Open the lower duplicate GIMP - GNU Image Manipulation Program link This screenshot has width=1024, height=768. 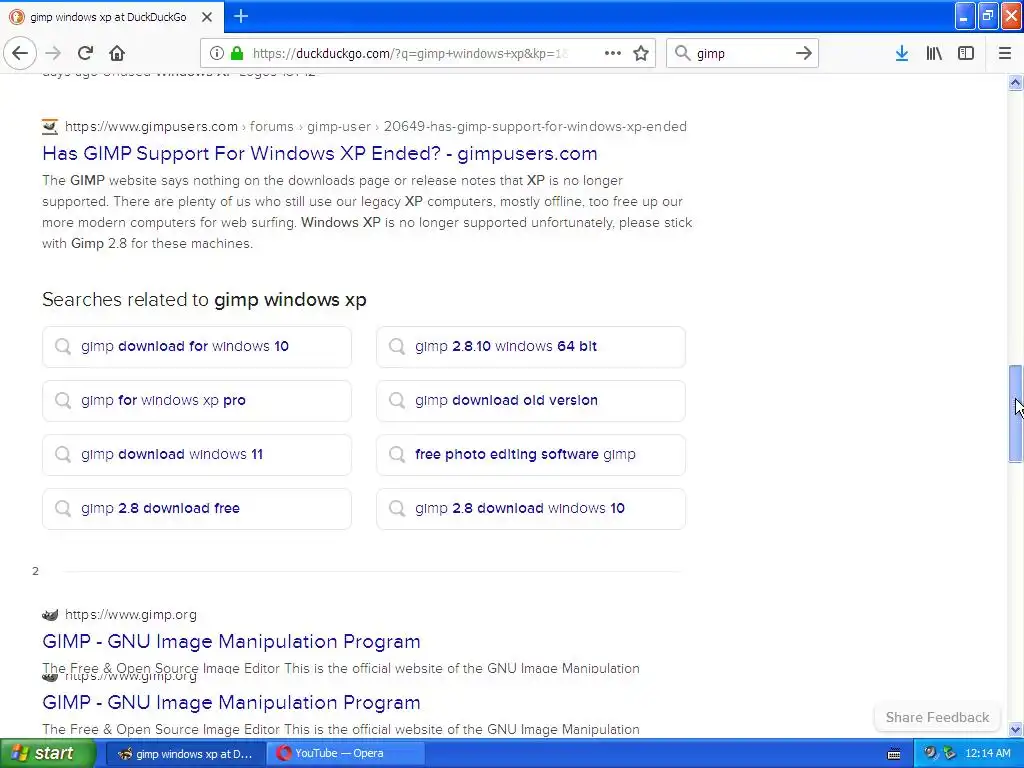coord(231,703)
